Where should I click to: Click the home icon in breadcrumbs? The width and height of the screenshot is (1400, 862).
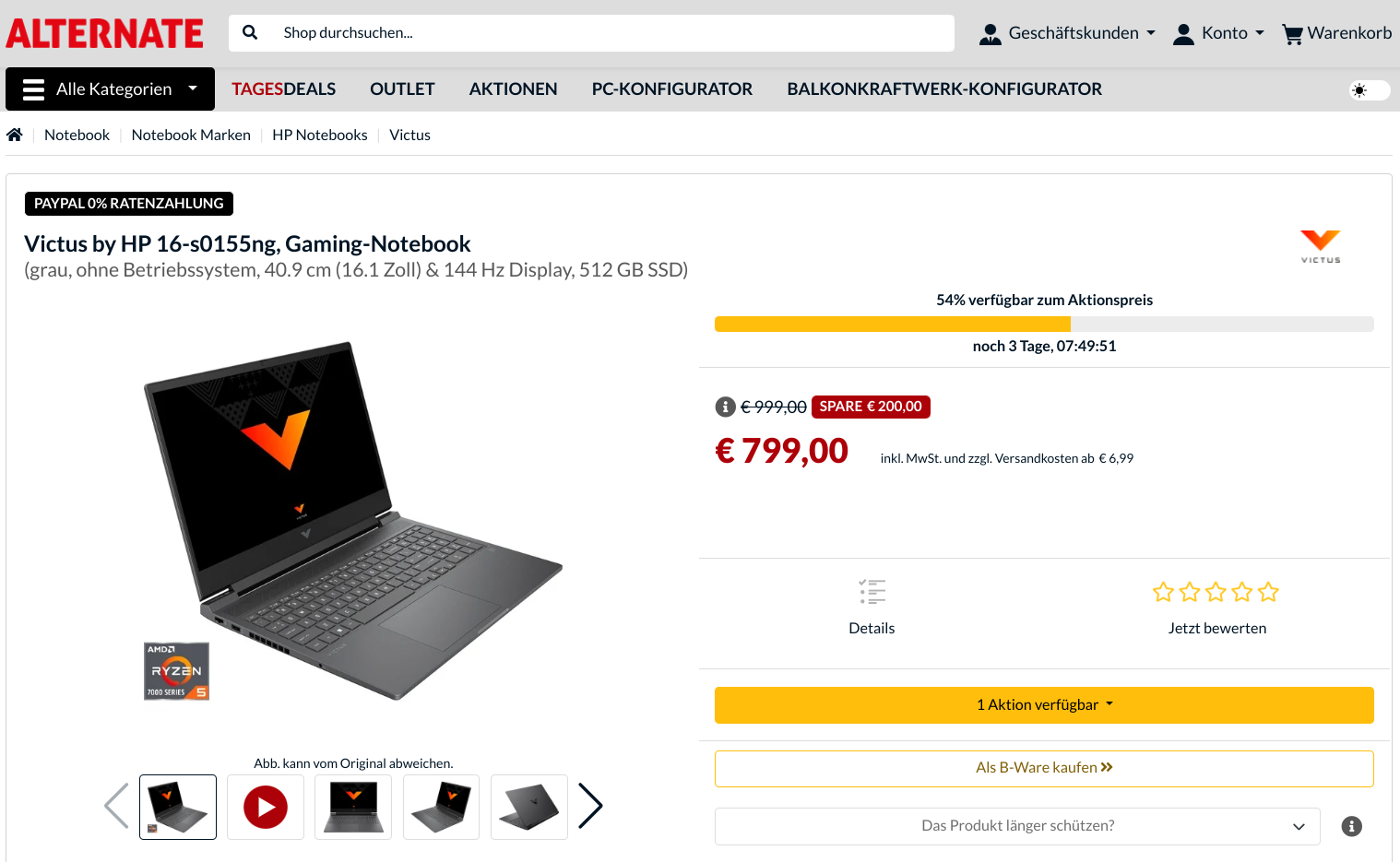pos(15,135)
